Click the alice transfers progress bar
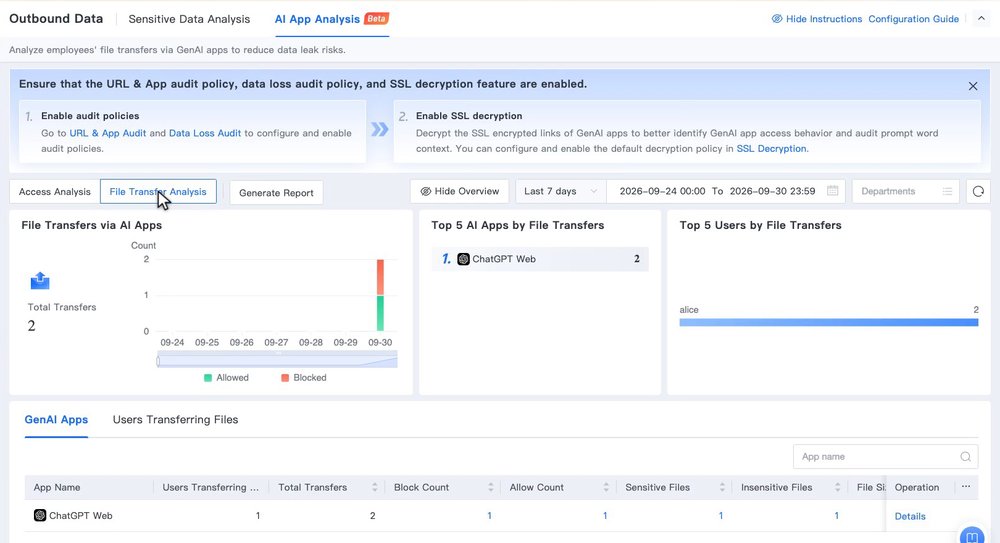Viewport: 1000px width, 543px height. click(x=828, y=323)
